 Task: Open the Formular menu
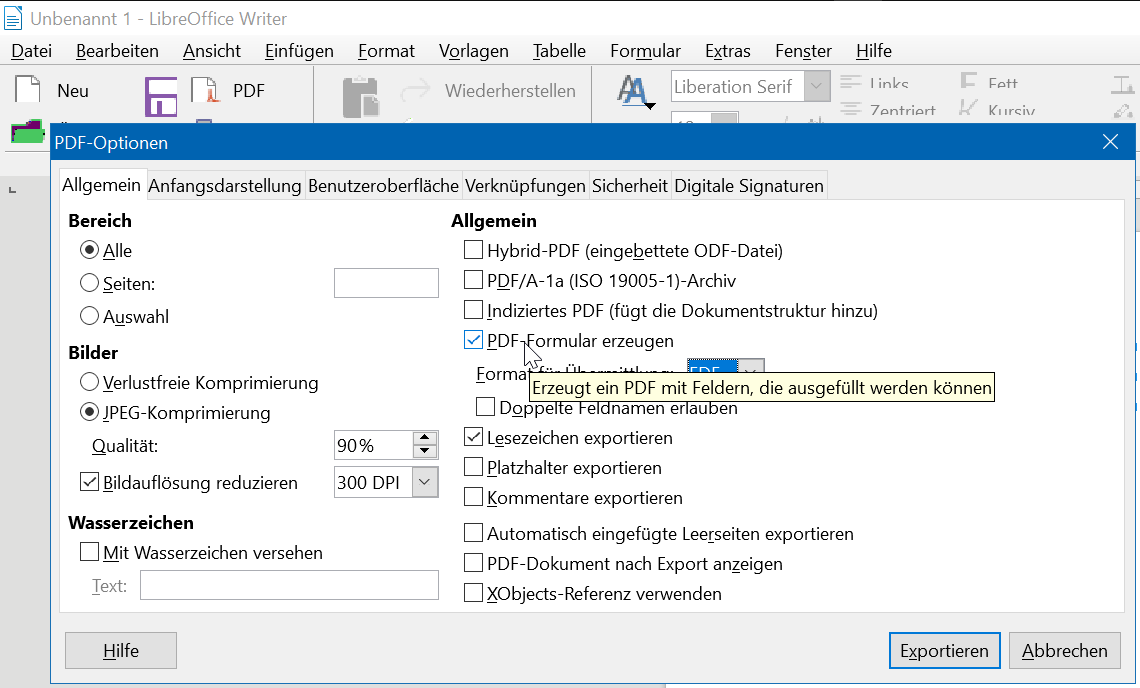pyautogui.click(x=645, y=51)
